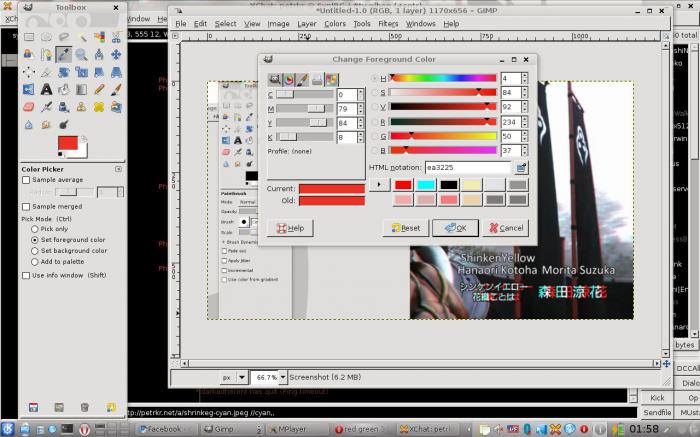Select the Paths tool
Image resolution: width=700 pixels, height=437 pixels.
[x=46, y=54]
